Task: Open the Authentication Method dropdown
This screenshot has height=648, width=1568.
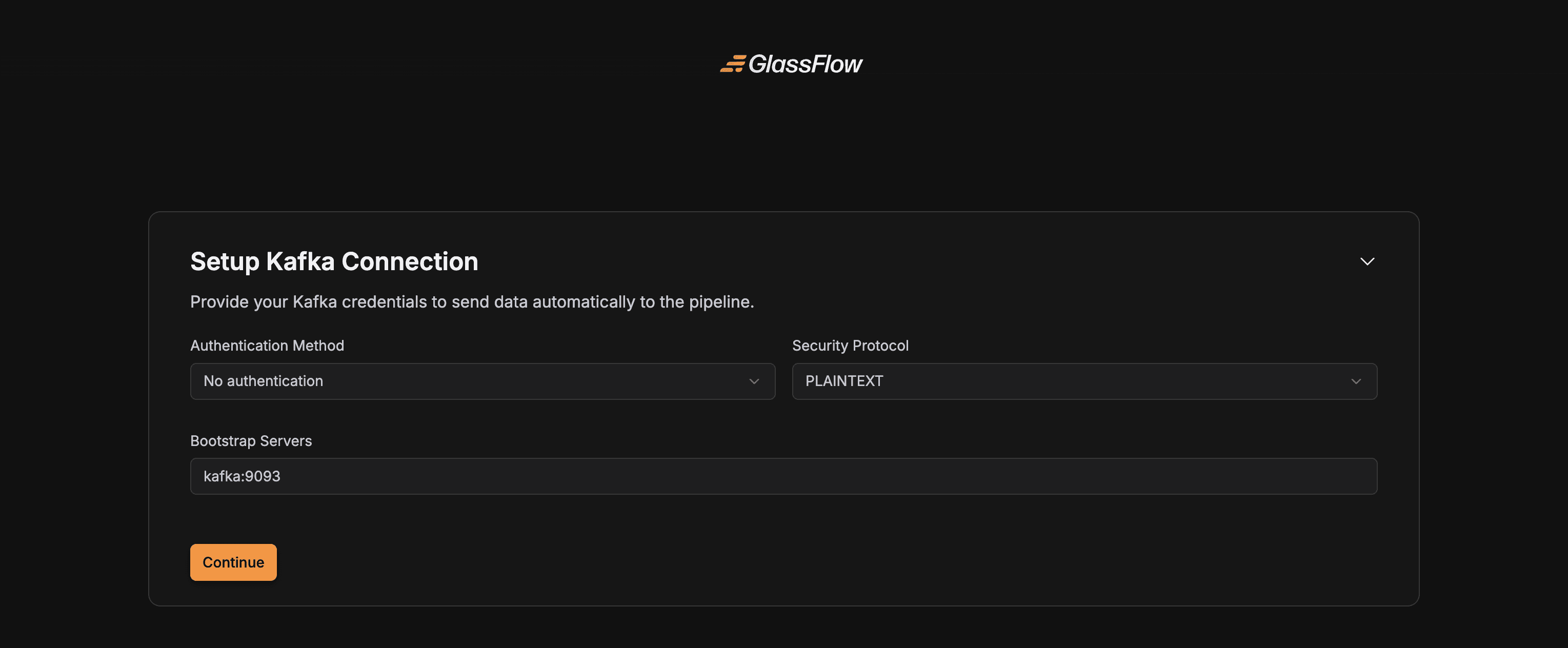Action: coord(482,381)
